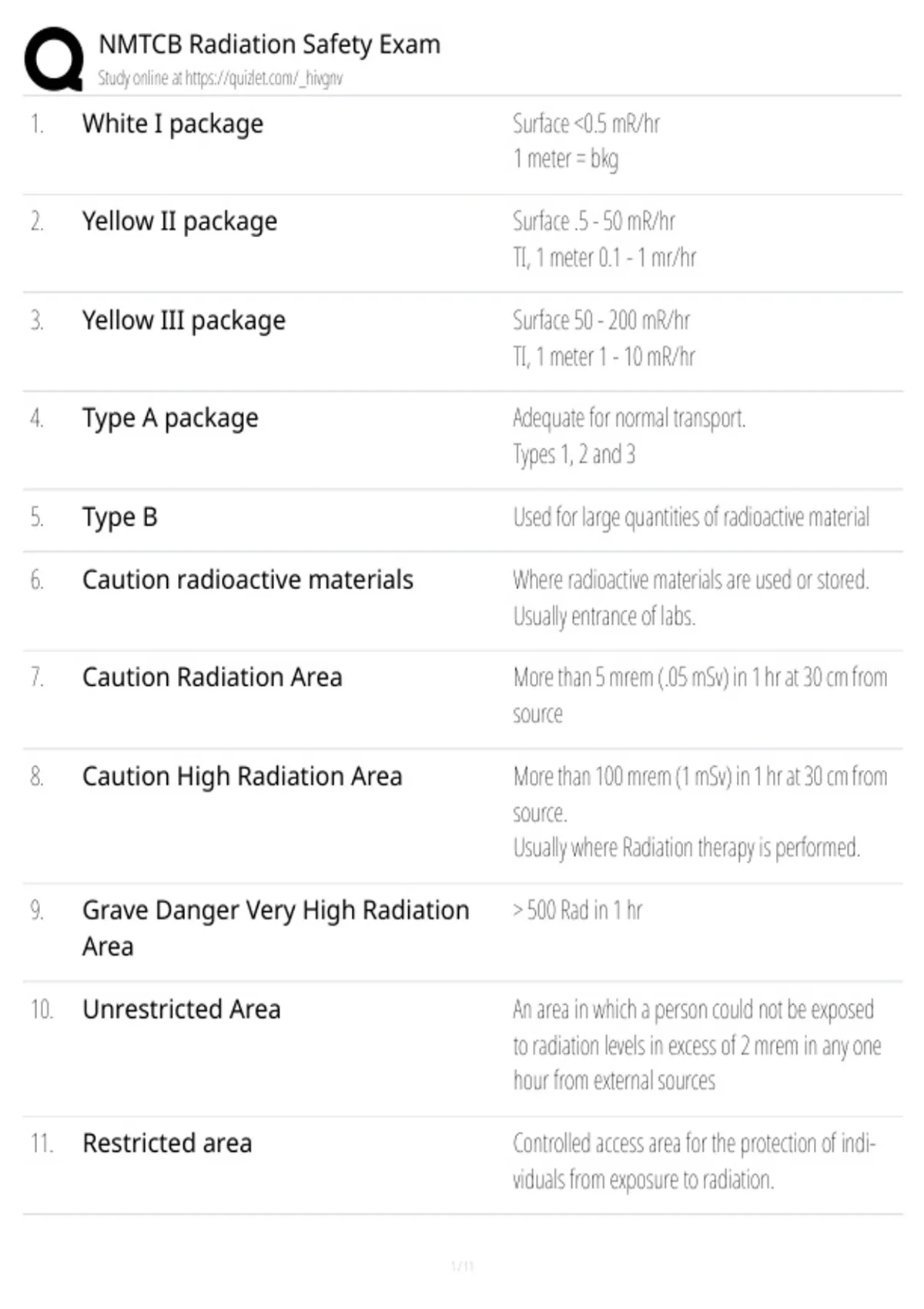Select the Yellow II package term
Image resolution: width=924 pixels, height=1309 pixels.
[179, 222]
